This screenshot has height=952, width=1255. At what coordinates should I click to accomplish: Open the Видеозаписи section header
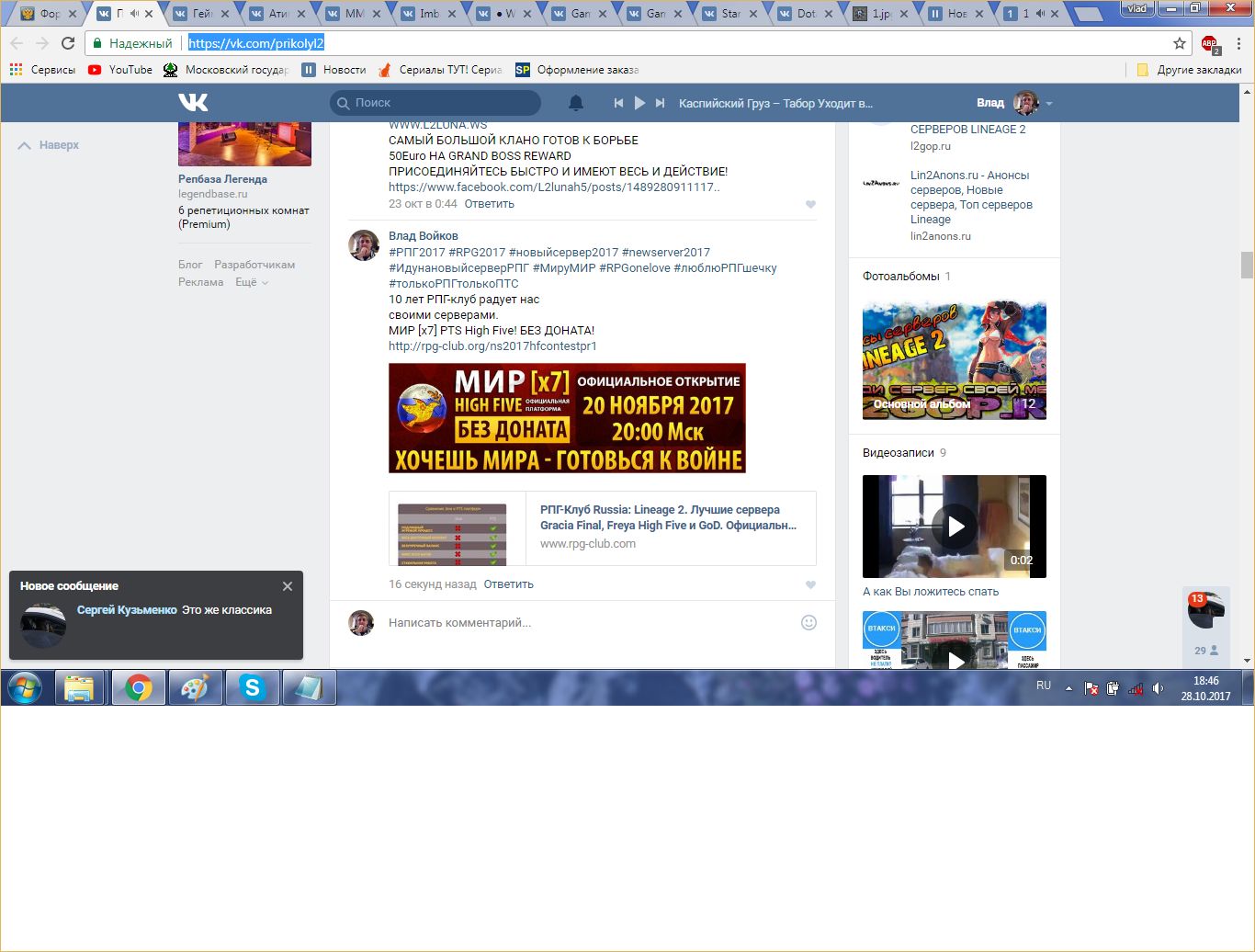pyautogui.click(x=898, y=453)
